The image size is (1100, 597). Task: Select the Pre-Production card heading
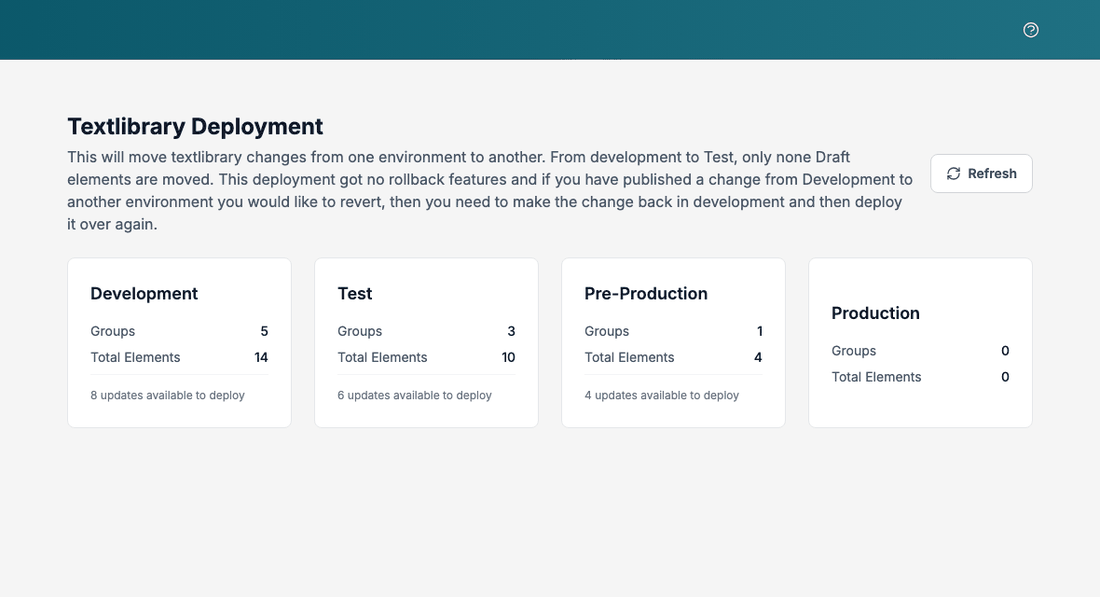click(x=646, y=293)
